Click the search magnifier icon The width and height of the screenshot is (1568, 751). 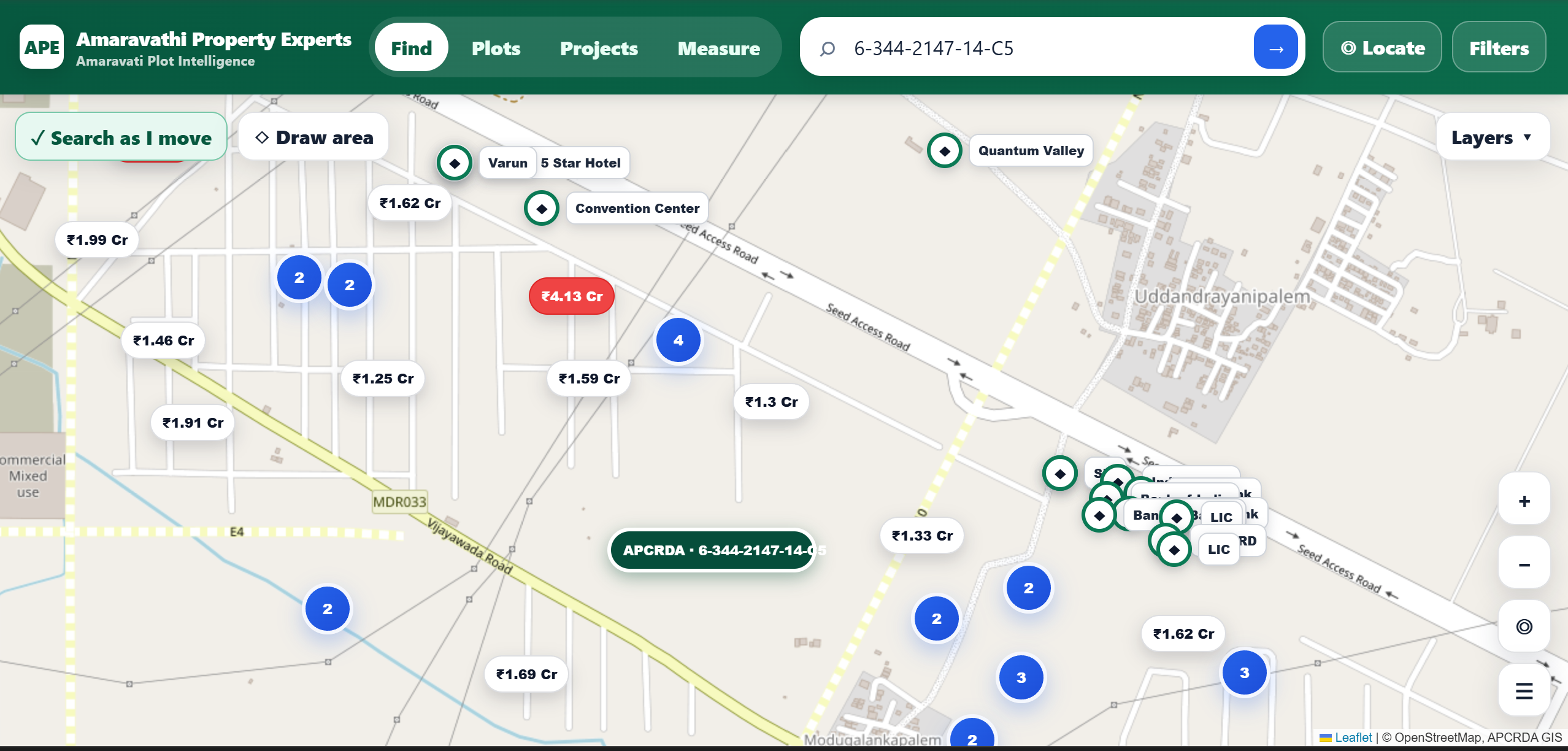[827, 48]
